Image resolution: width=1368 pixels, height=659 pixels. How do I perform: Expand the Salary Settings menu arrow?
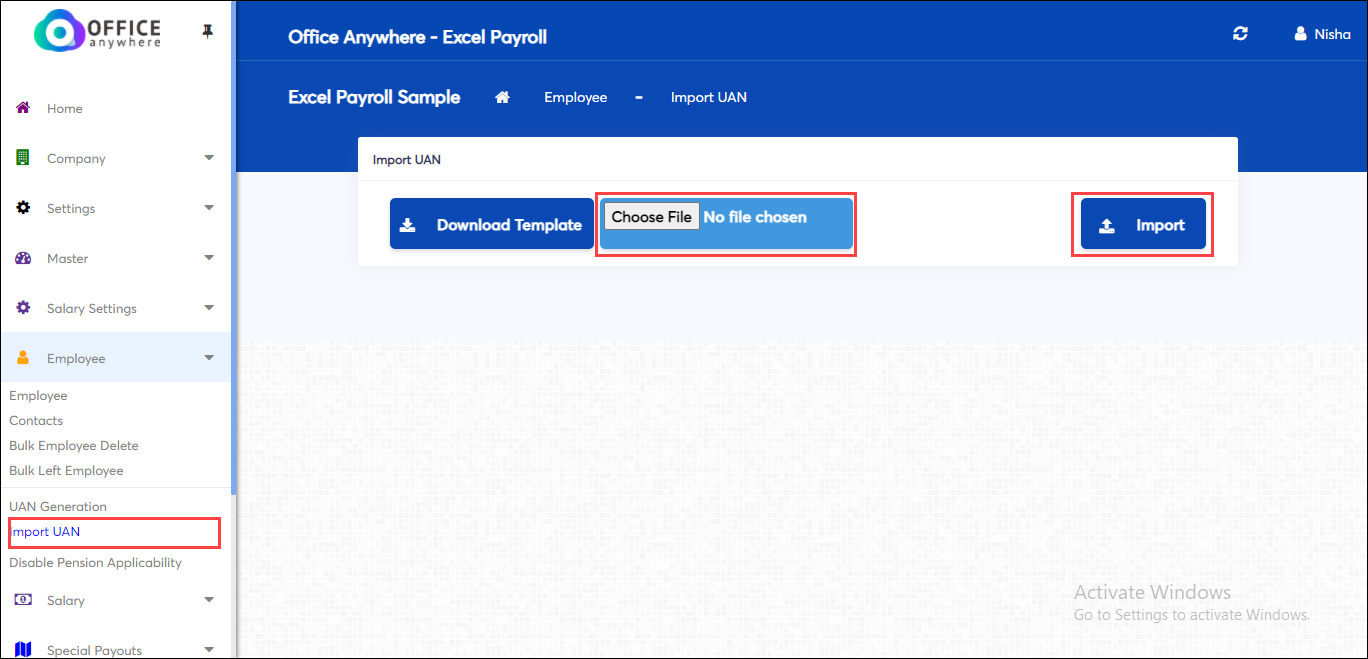coord(209,308)
